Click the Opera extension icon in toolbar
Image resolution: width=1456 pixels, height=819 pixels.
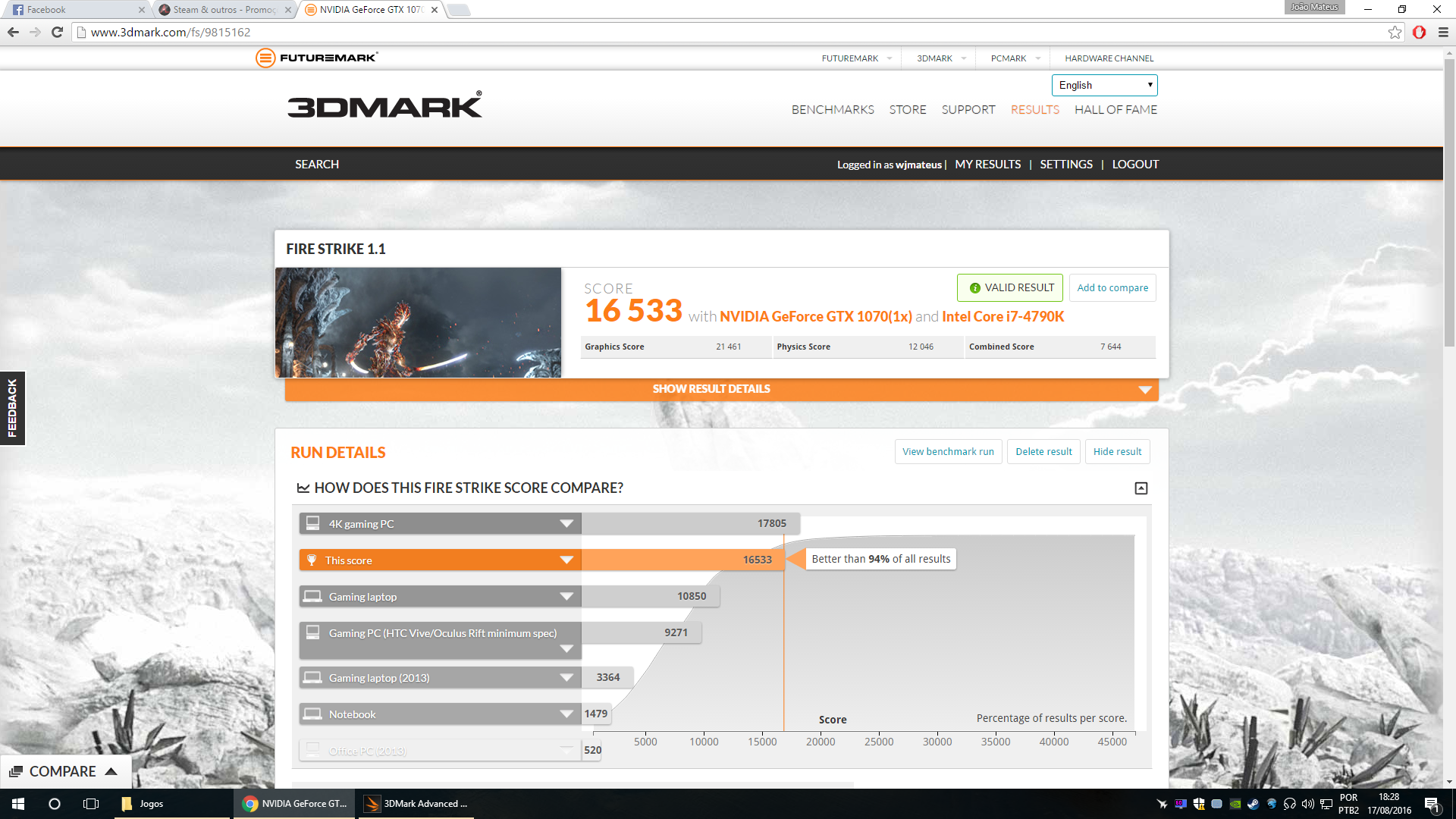click(x=1419, y=32)
